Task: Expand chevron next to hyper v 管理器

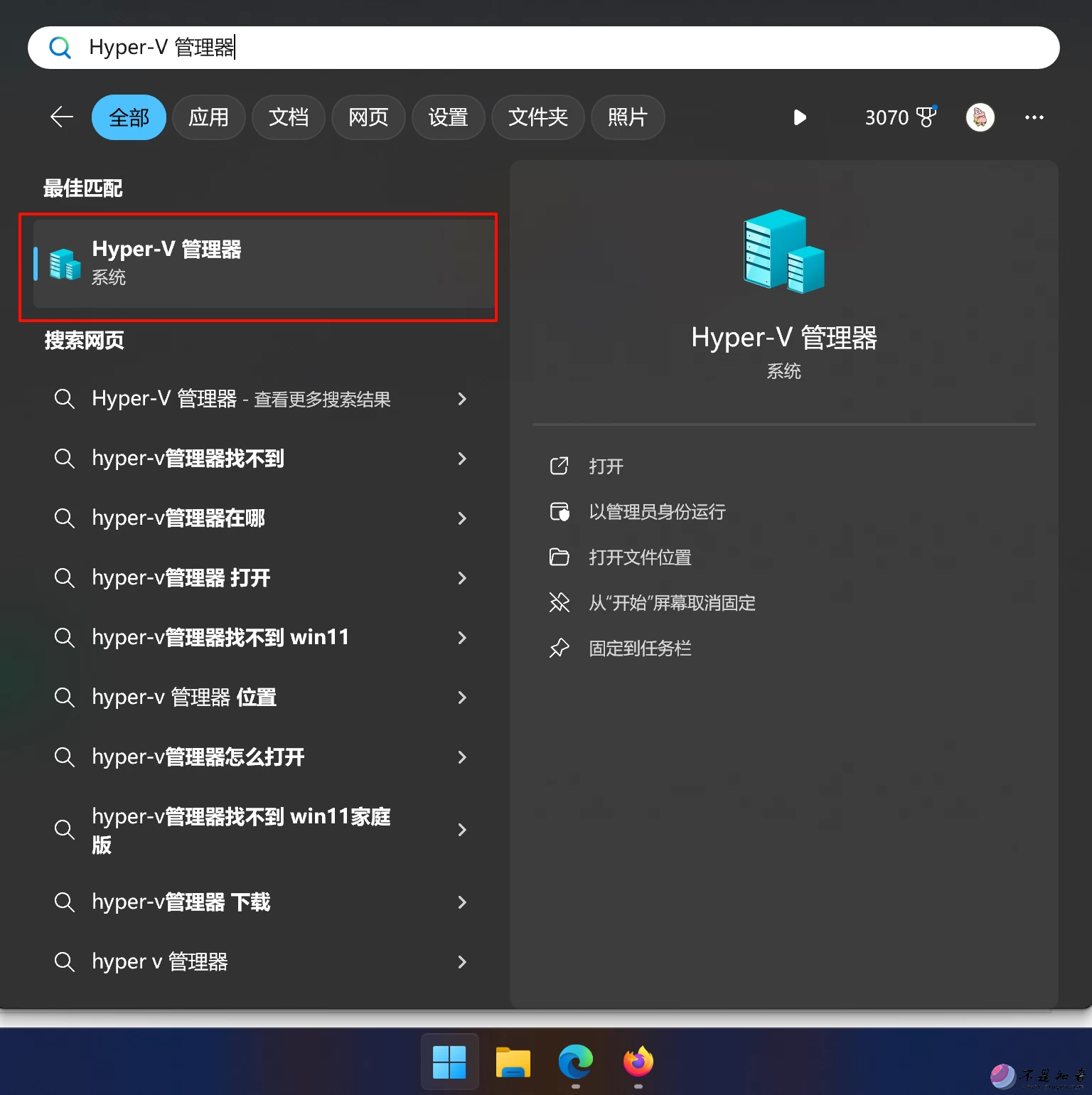Action: [x=462, y=962]
